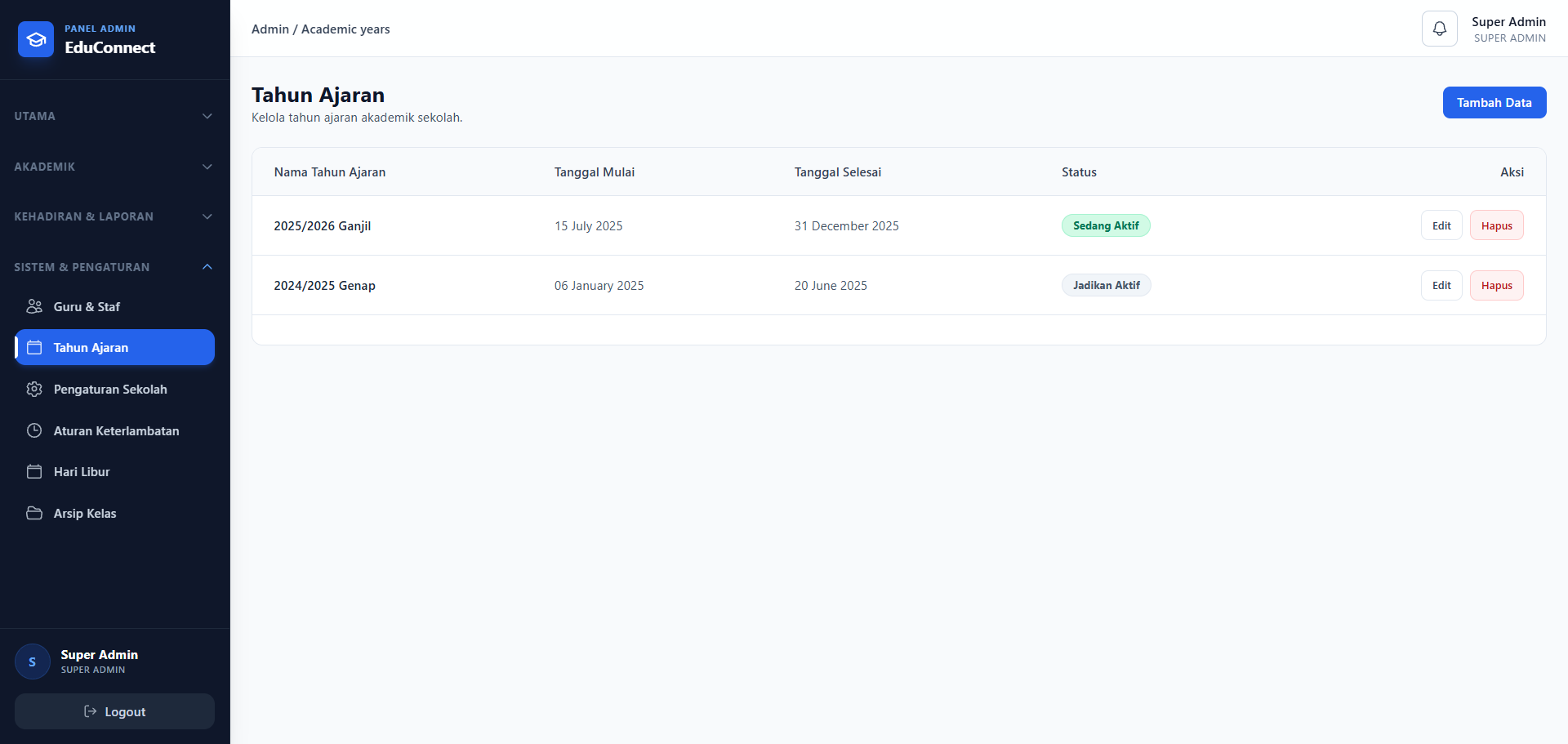Click the '15 July 2025' date
1568x744 pixels.
[588, 226]
